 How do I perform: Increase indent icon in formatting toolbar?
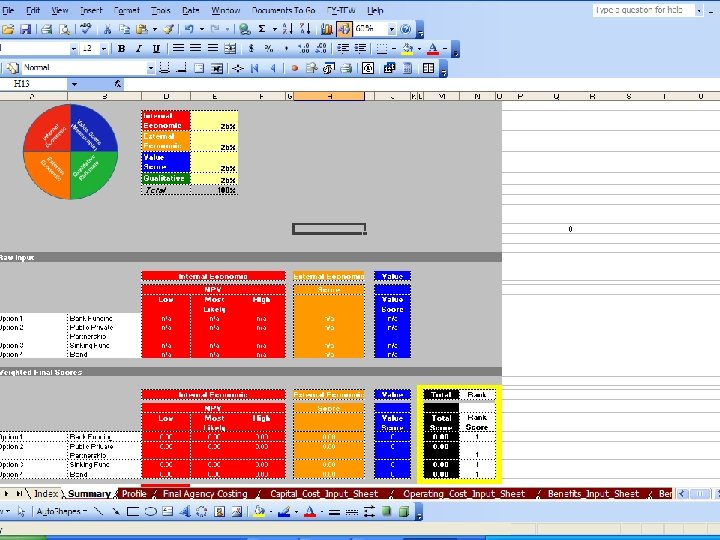tap(360, 49)
